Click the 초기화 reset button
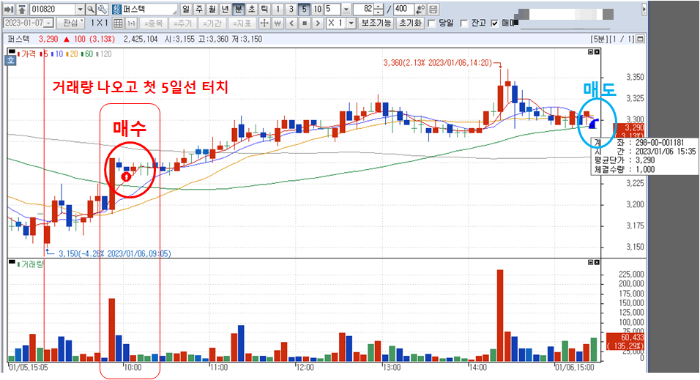 410,23
